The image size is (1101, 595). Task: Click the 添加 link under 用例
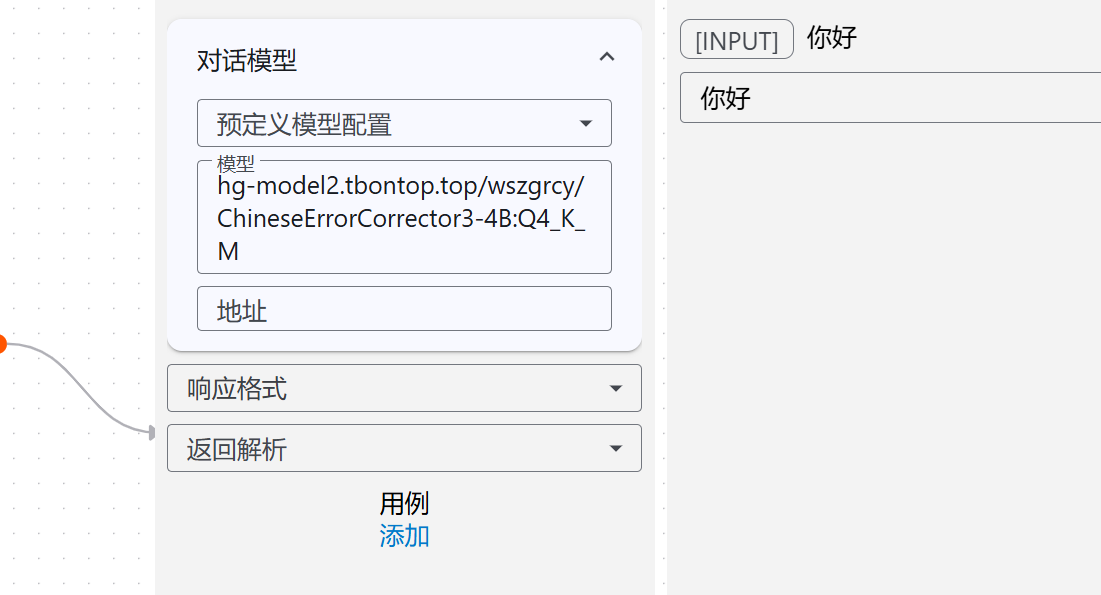[404, 536]
